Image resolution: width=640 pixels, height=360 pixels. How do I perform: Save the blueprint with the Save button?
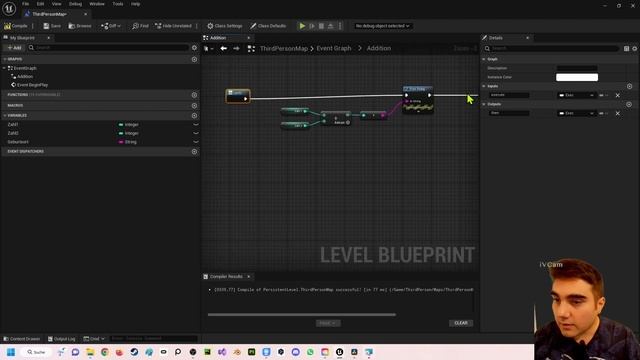point(52,26)
